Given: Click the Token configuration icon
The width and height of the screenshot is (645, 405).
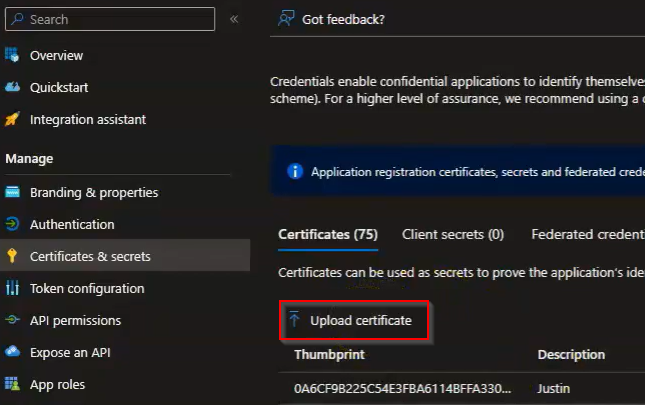Looking at the screenshot, I should tap(13, 288).
